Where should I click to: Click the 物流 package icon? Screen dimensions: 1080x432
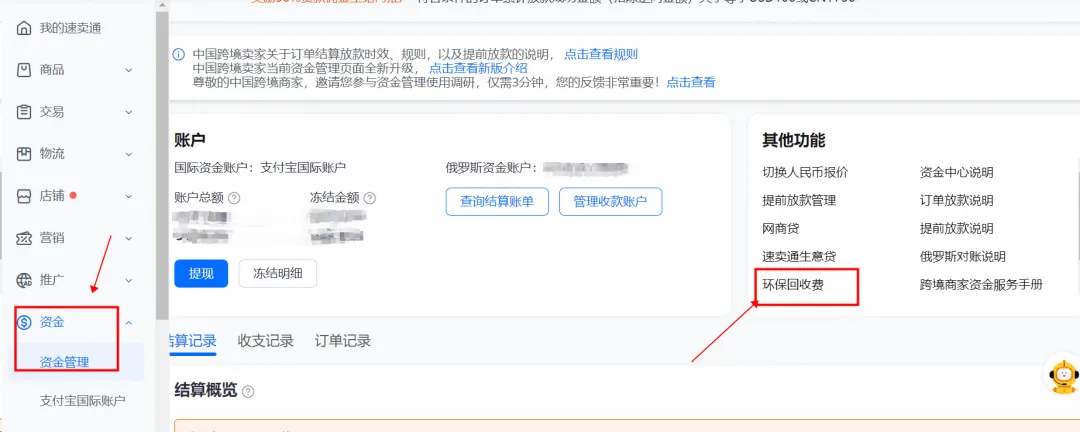24,154
